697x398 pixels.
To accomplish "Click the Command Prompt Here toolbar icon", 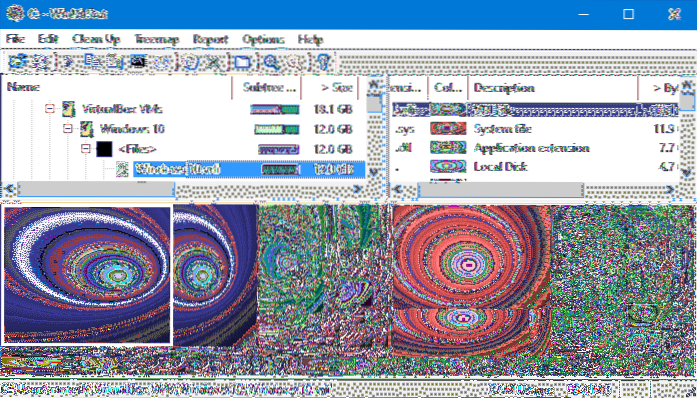I will tap(138, 62).
